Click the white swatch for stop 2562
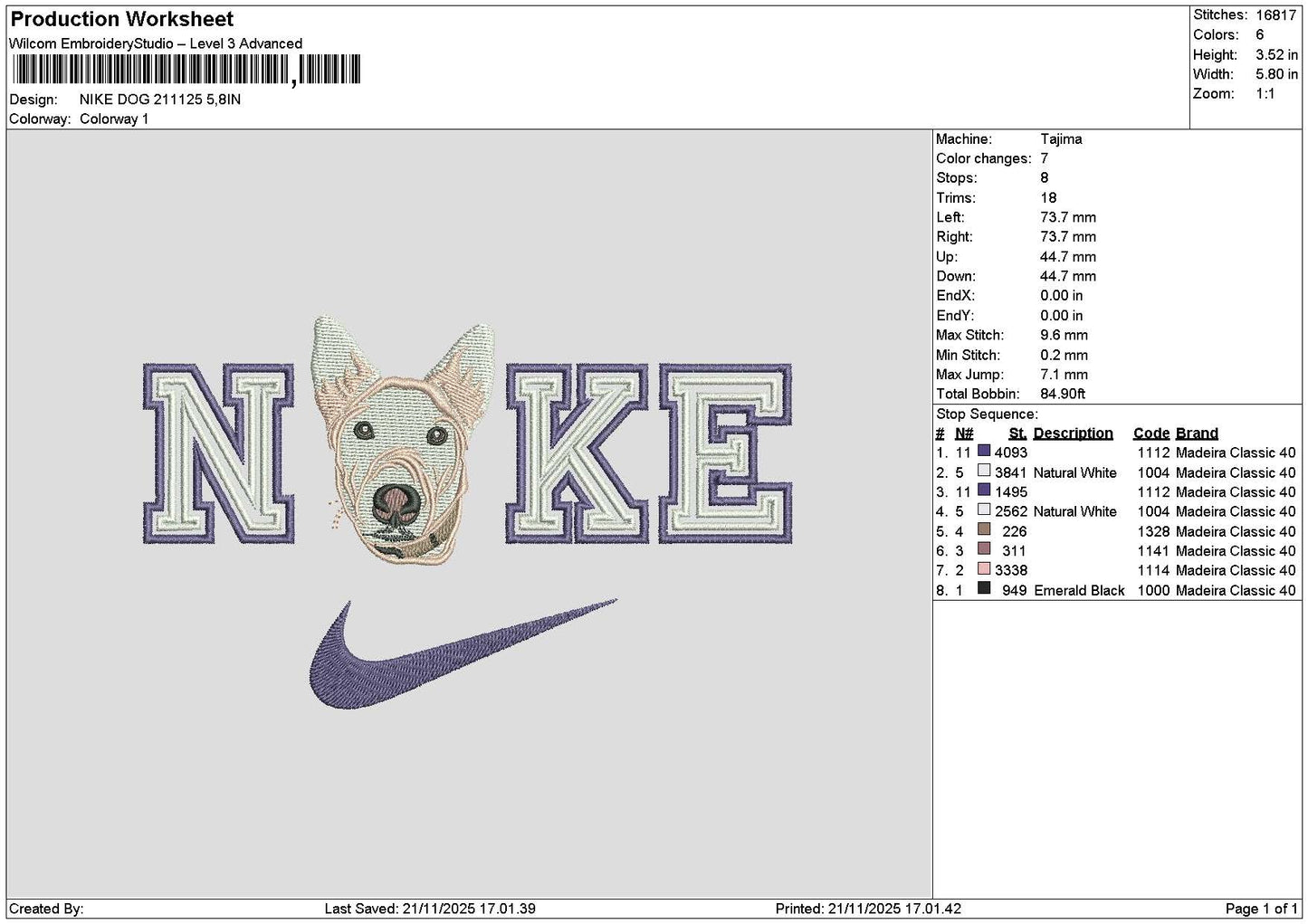The image size is (1308, 924). (984, 510)
